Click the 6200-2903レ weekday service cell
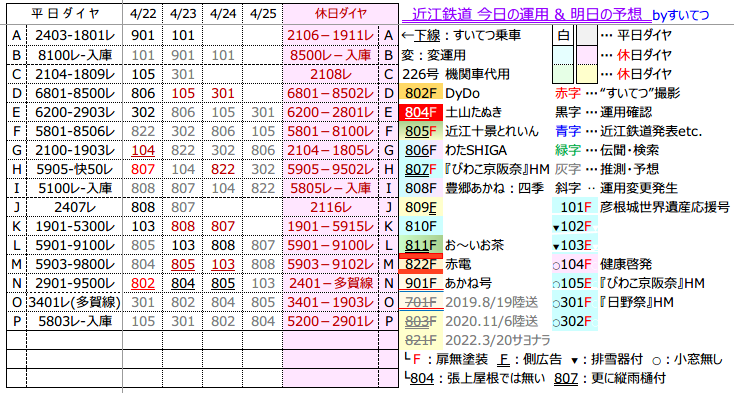Image resolution: width=734 pixels, height=393 pixels. [x=74, y=112]
